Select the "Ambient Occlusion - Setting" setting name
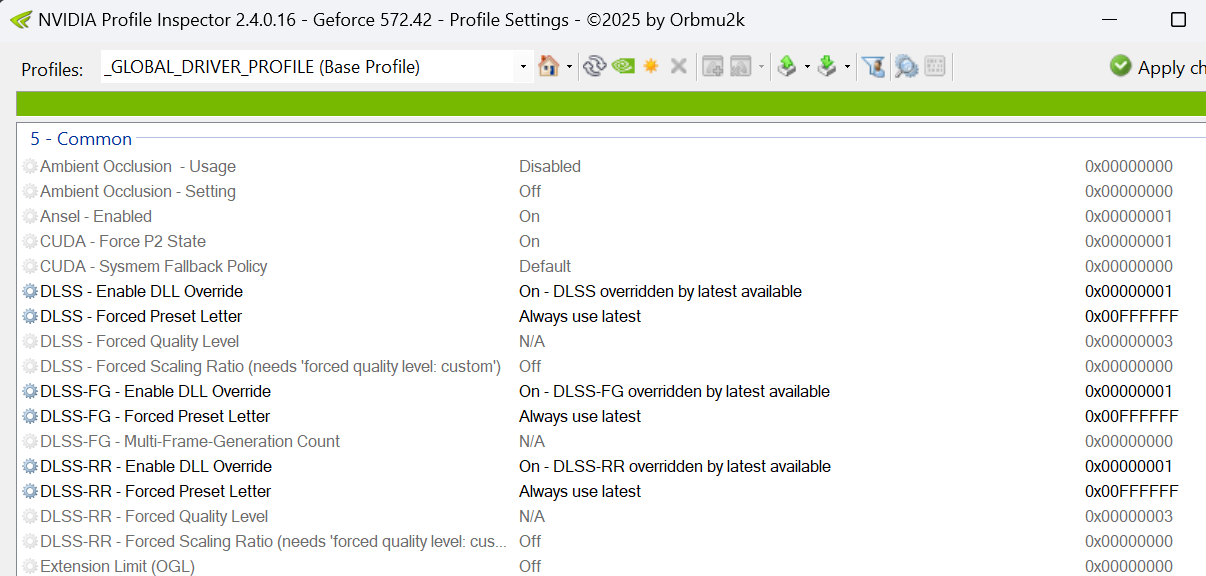 coord(138,192)
